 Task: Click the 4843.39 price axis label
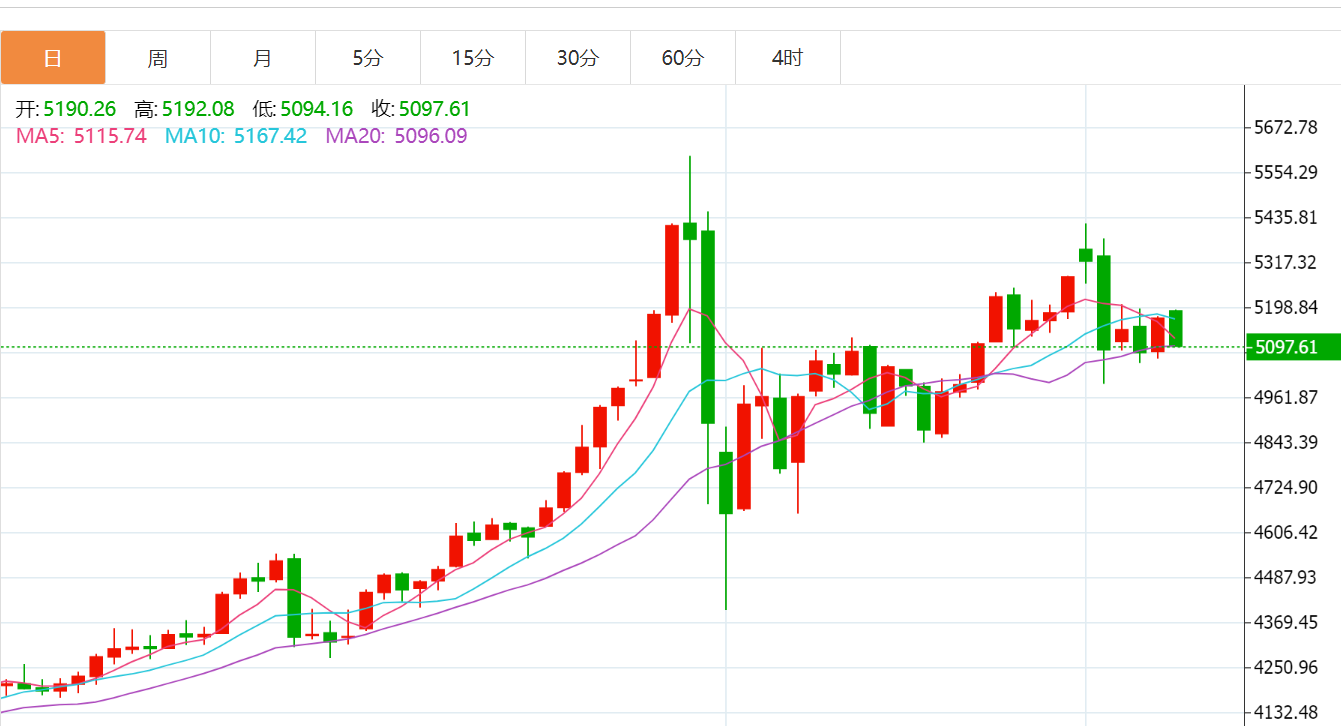pyautogui.click(x=1286, y=443)
